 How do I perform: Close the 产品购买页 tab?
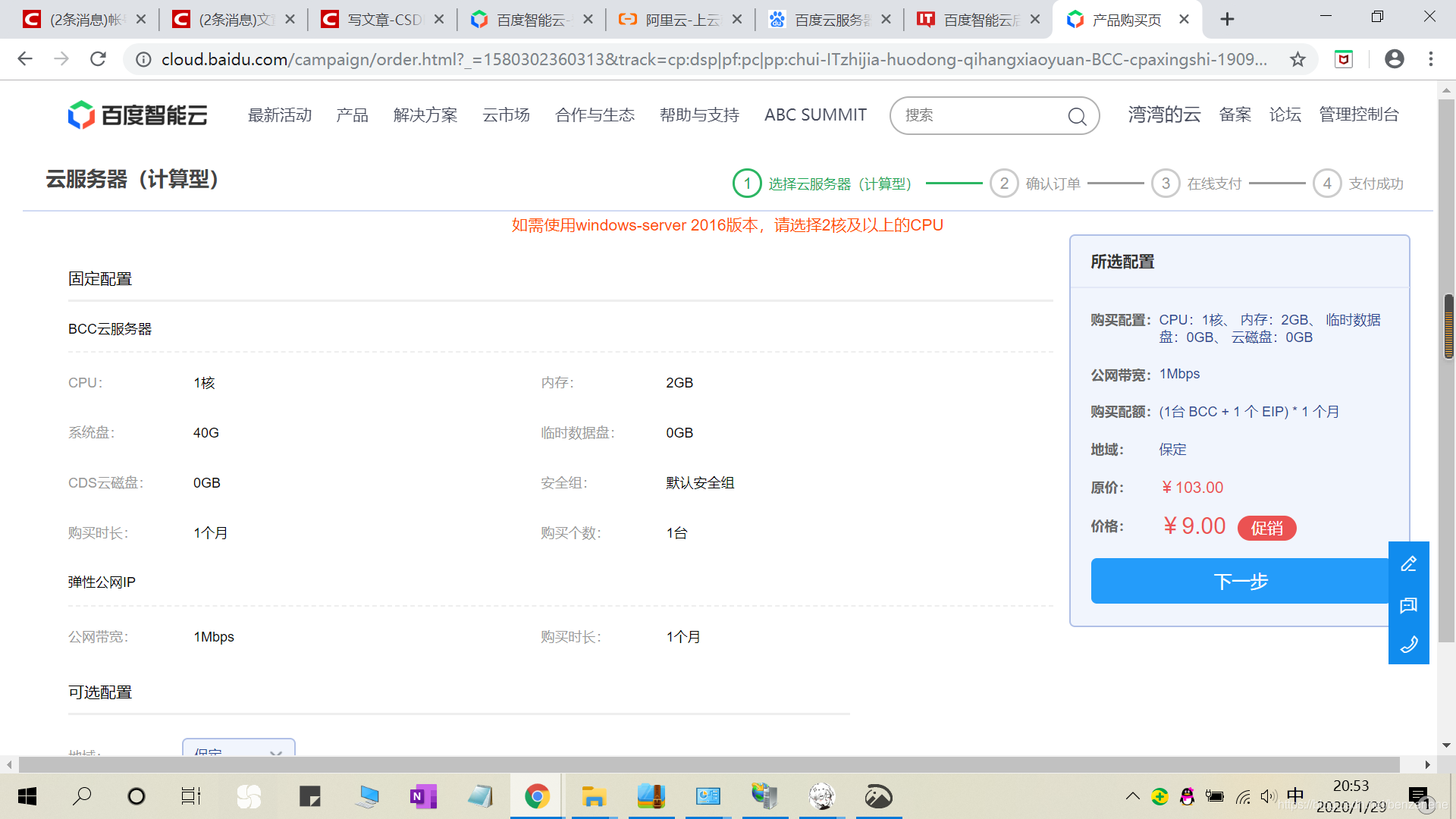coord(1185,20)
